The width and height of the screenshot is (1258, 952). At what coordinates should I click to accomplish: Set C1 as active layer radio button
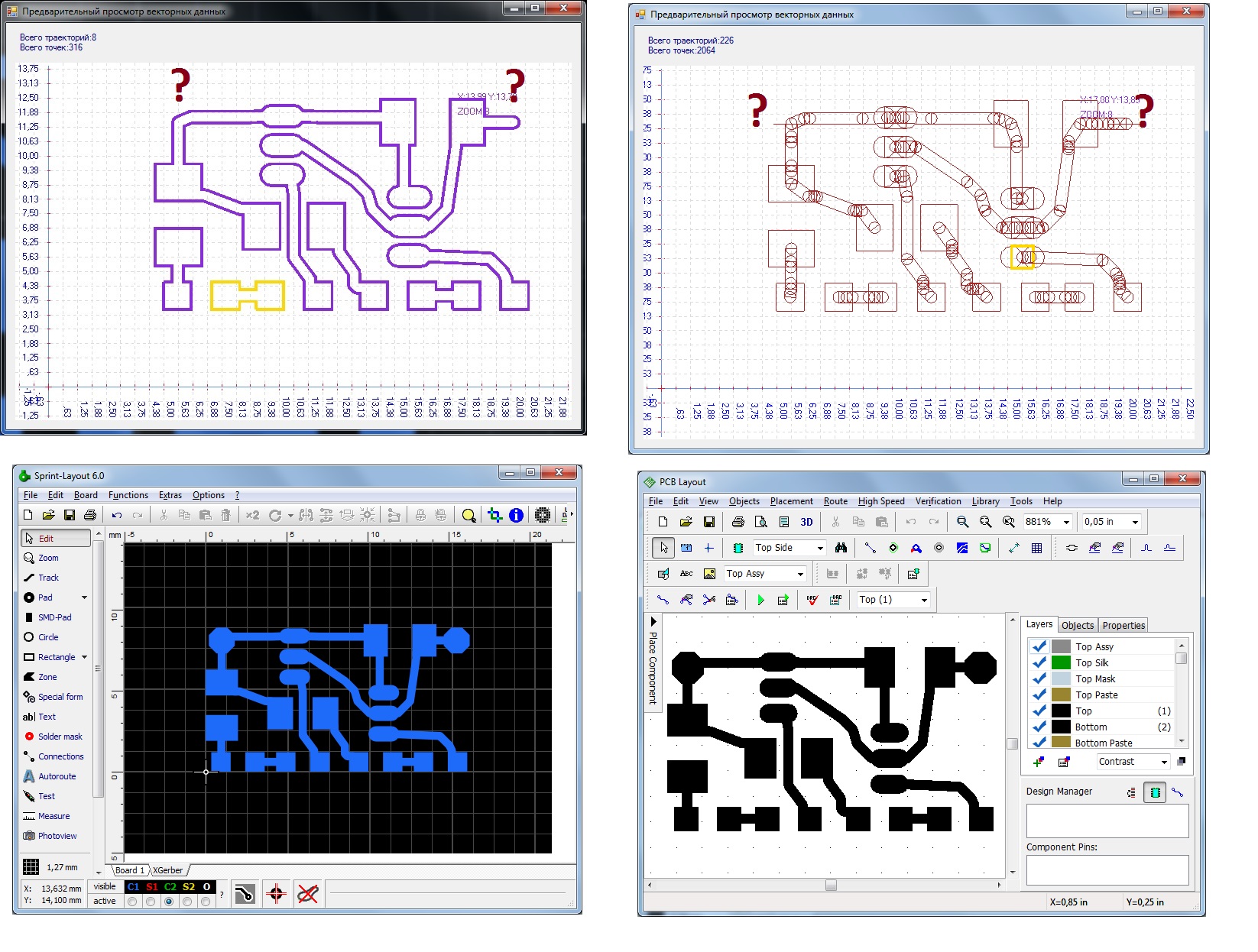[132, 902]
